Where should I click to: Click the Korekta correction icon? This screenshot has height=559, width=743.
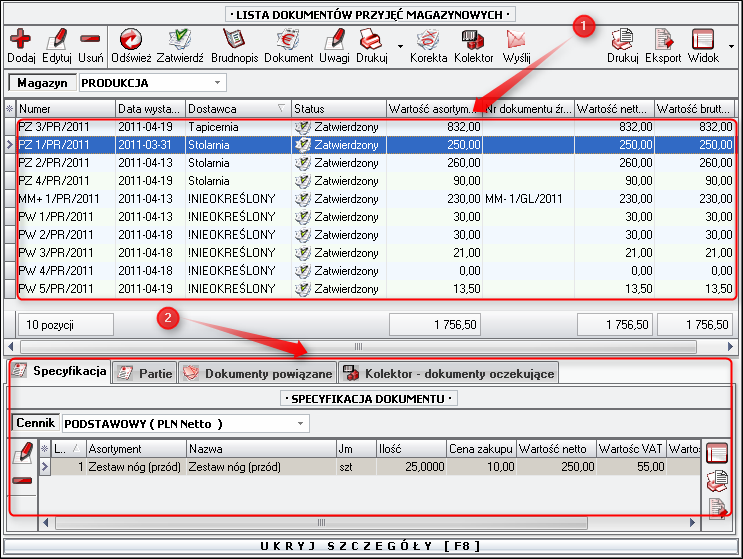[x=428, y=45]
